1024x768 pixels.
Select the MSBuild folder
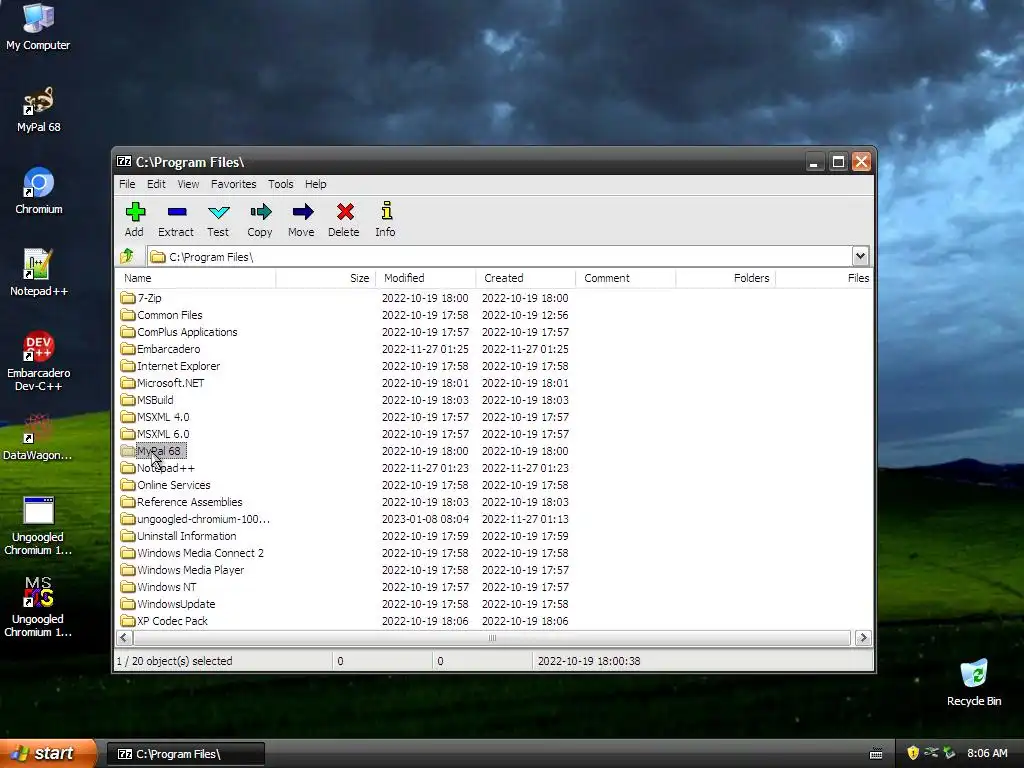155,400
